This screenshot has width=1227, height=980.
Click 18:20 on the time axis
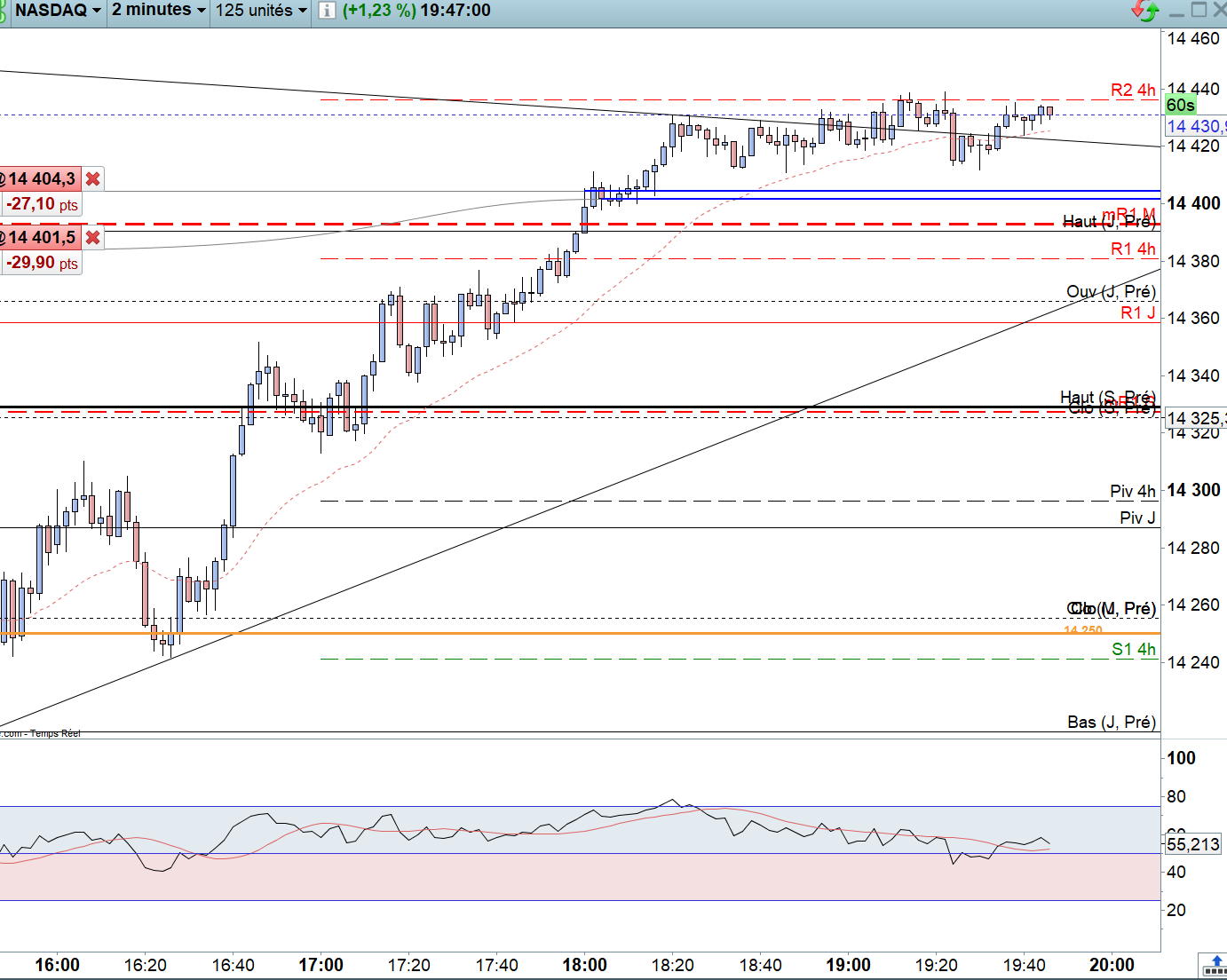[673, 965]
